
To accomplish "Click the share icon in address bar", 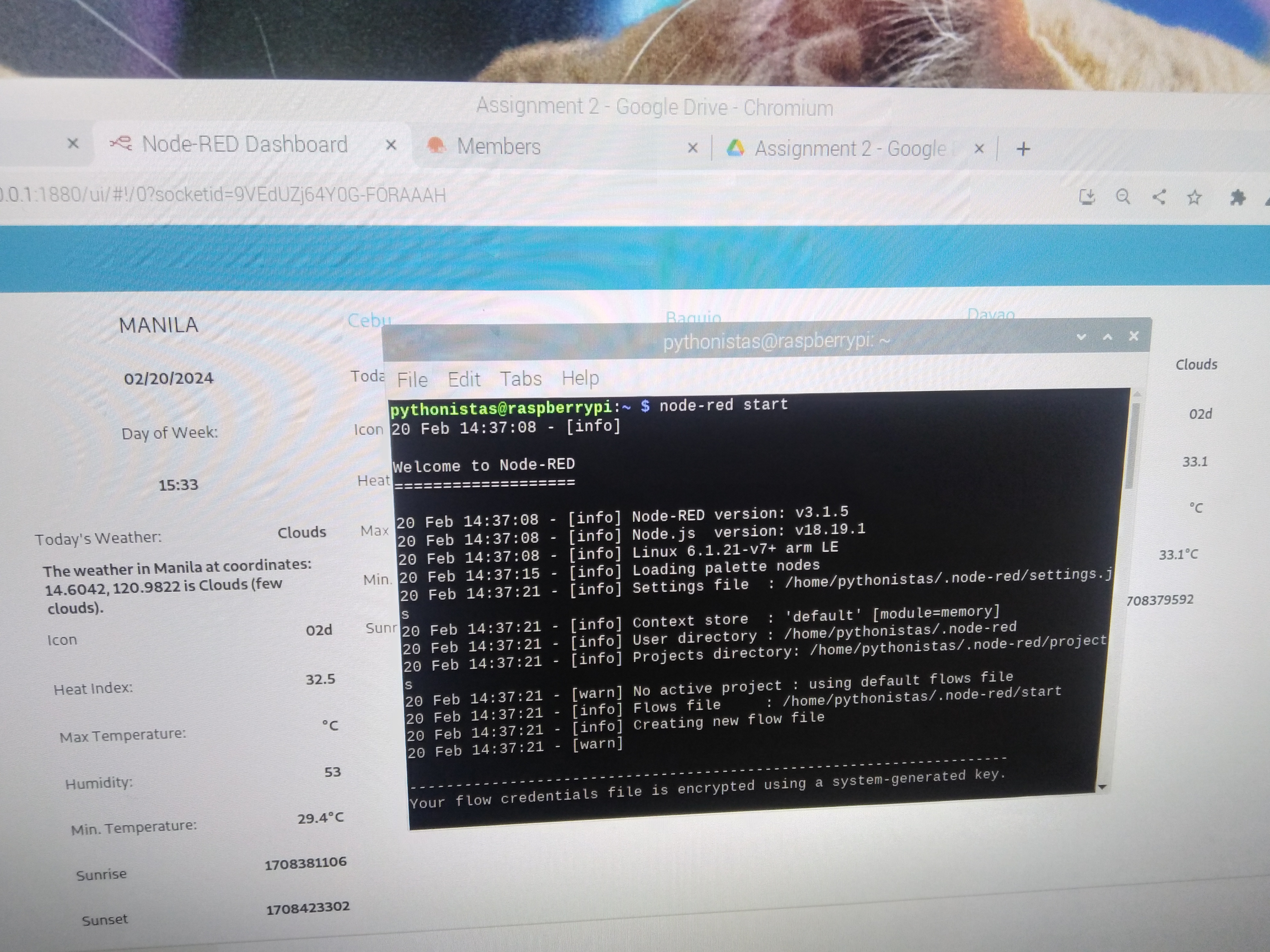I will [1159, 197].
